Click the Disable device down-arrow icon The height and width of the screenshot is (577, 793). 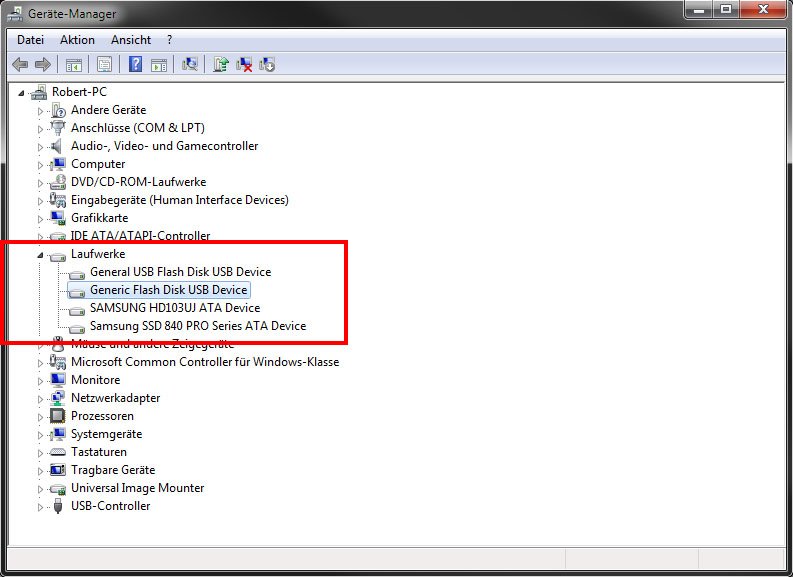point(267,65)
